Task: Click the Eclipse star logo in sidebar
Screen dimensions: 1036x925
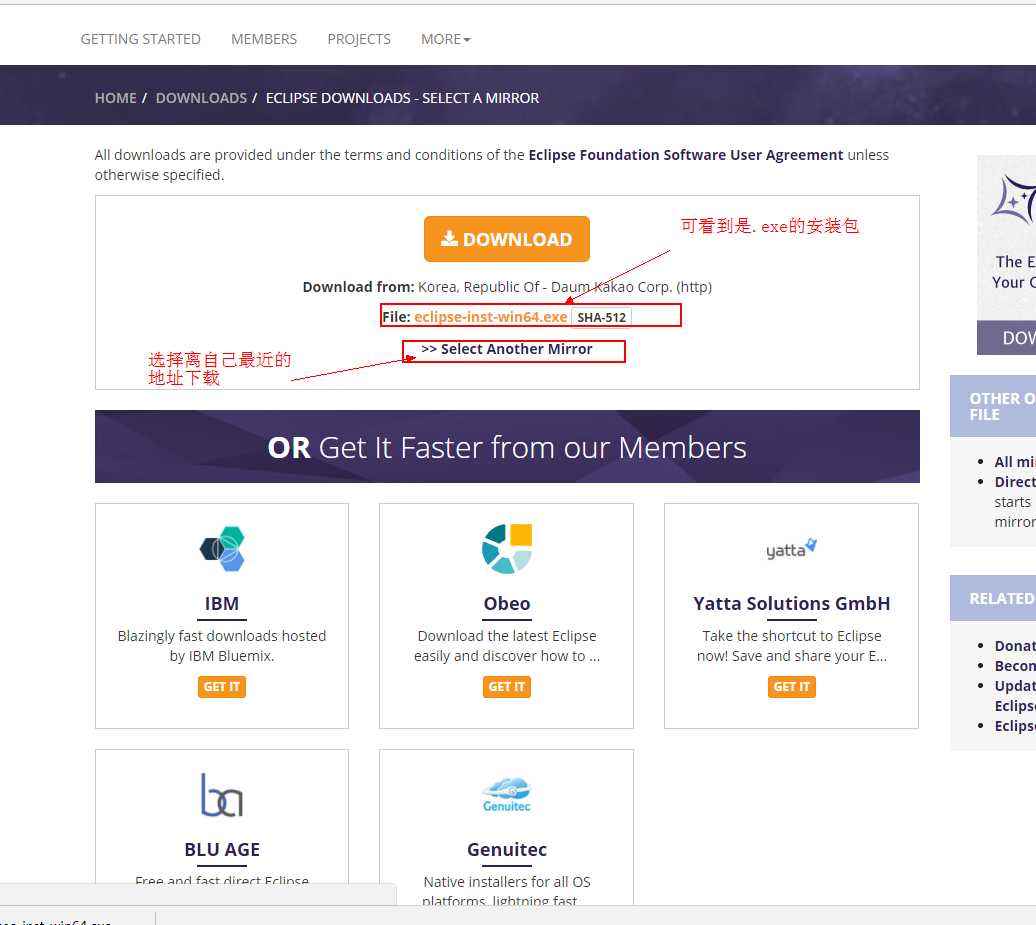Action: [x=1014, y=198]
